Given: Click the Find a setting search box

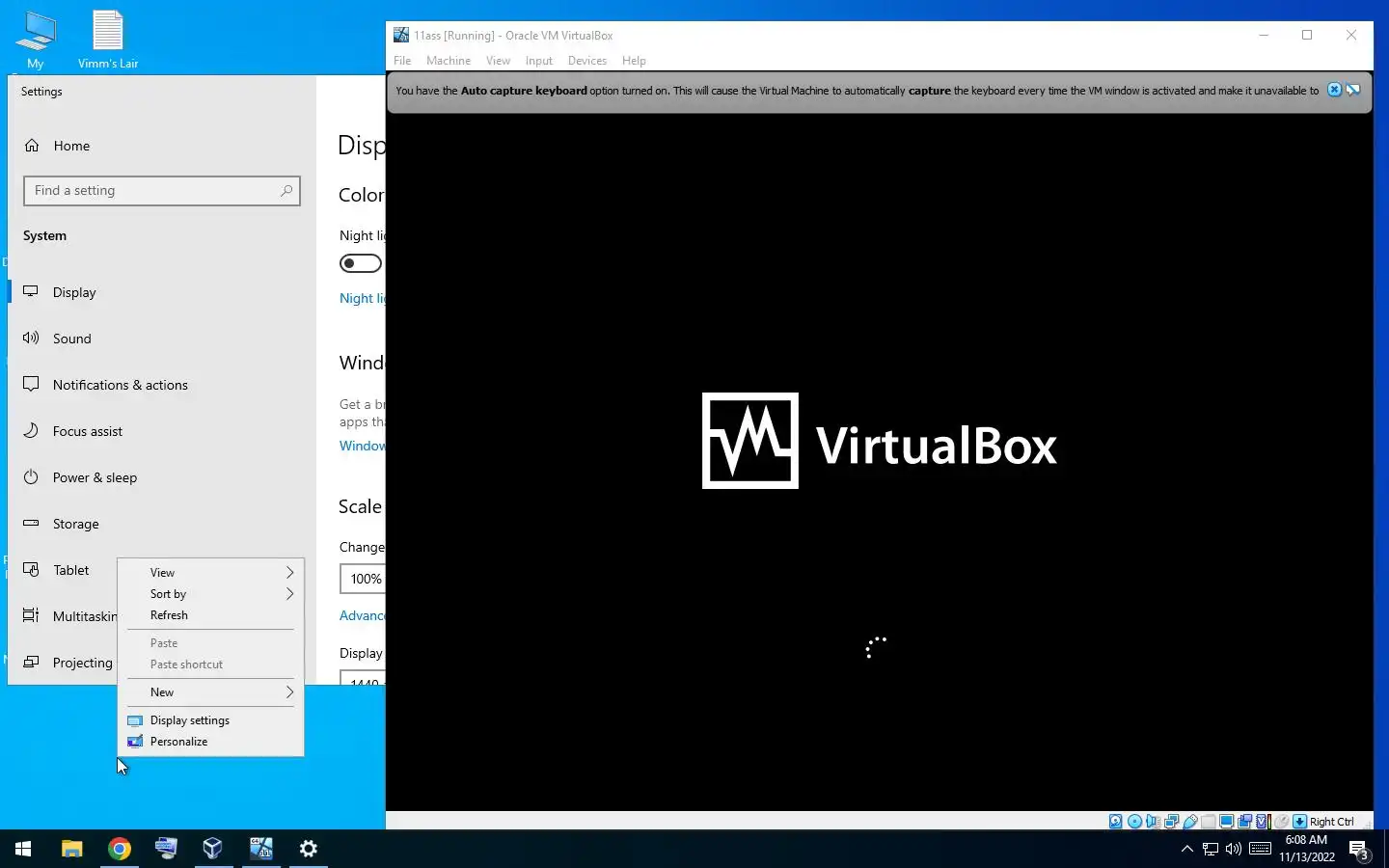Looking at the screenshot, I should tap(162, 191).
